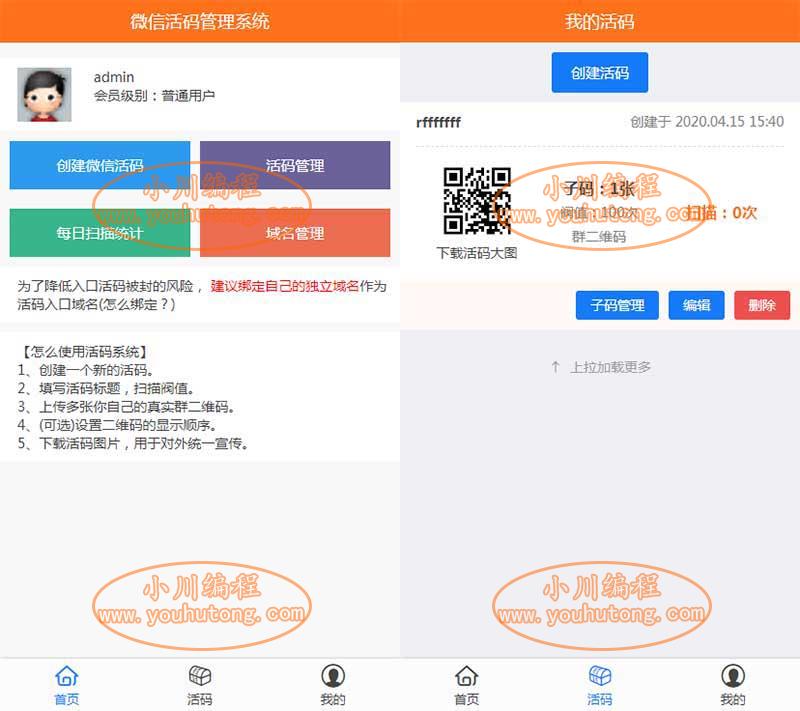Click the home icon in left screen's bottom bar

pos(66,676)
